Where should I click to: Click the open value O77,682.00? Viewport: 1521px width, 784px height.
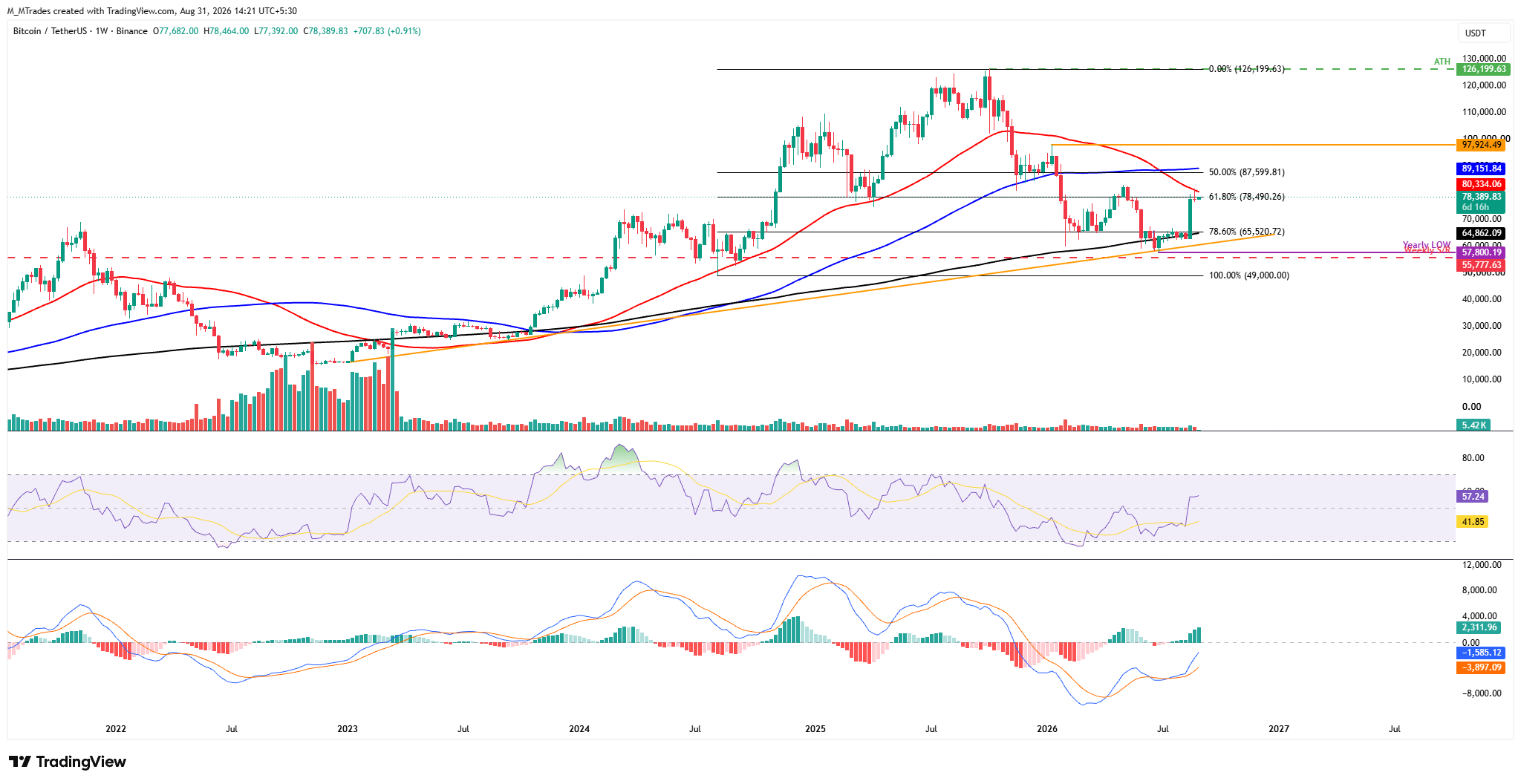tap(176, 31)
